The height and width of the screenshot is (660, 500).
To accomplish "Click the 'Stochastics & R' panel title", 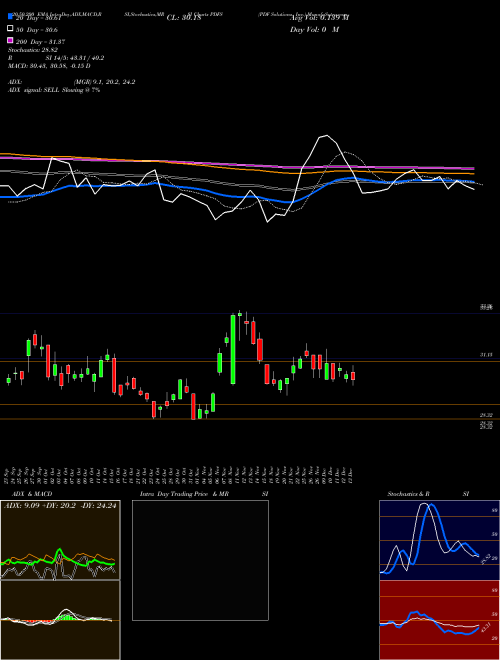I will coord(408,494).
